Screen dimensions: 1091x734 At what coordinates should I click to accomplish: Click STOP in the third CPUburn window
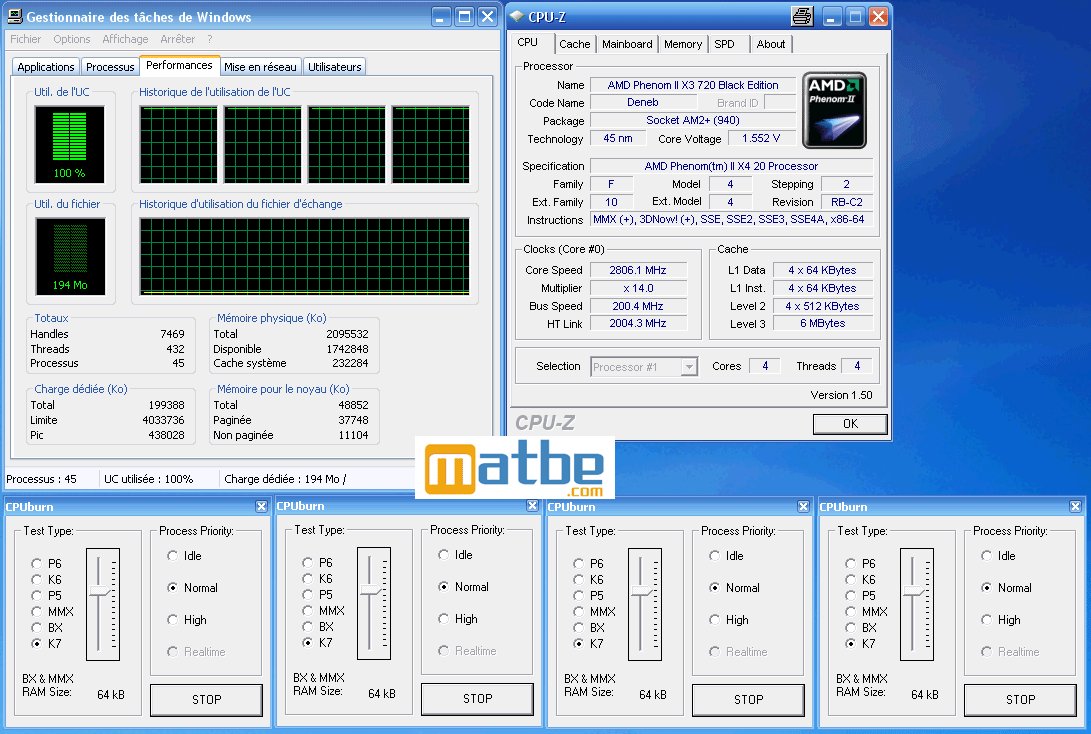coord(749,700)
